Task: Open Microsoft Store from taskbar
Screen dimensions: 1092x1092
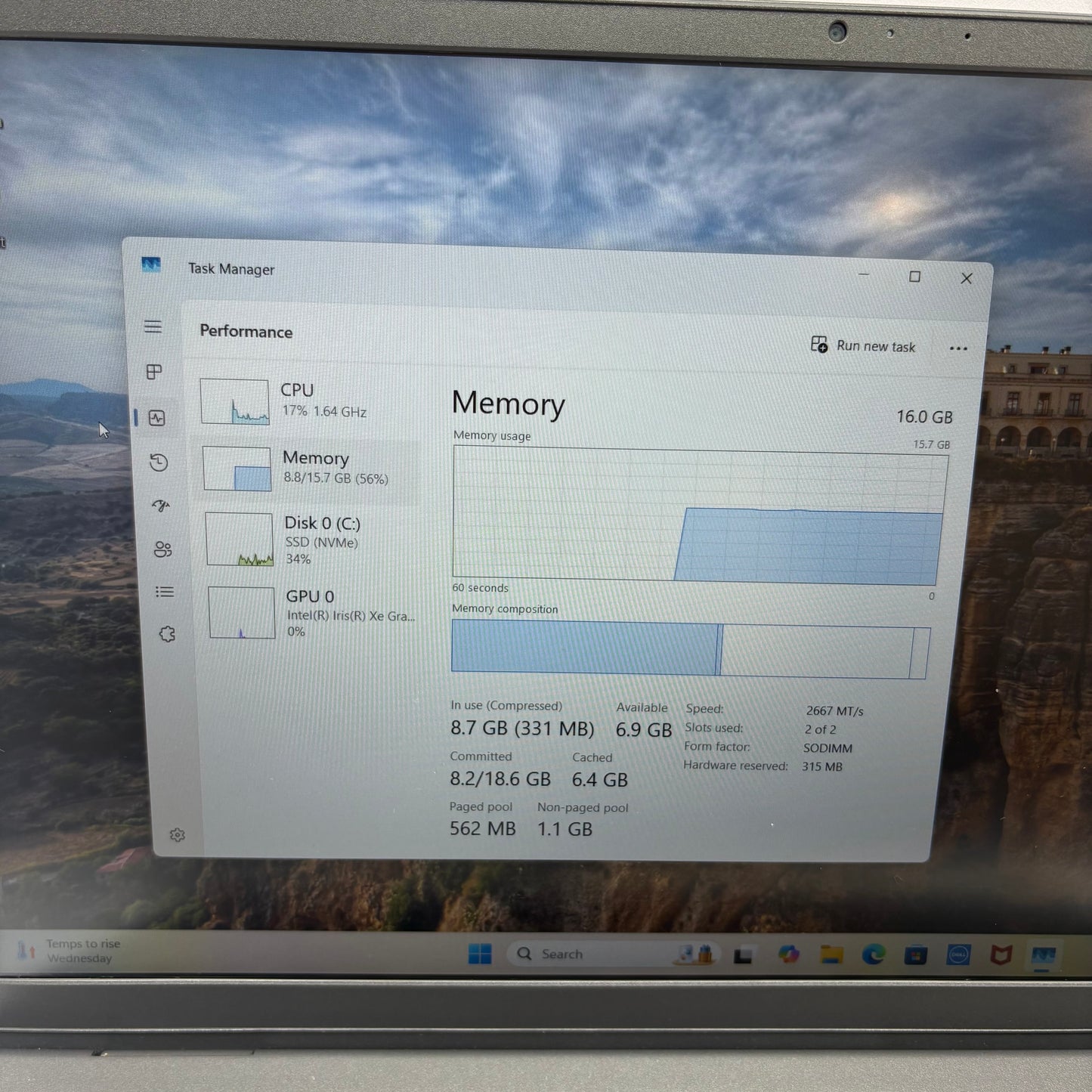Action: (x=916, y=955)
